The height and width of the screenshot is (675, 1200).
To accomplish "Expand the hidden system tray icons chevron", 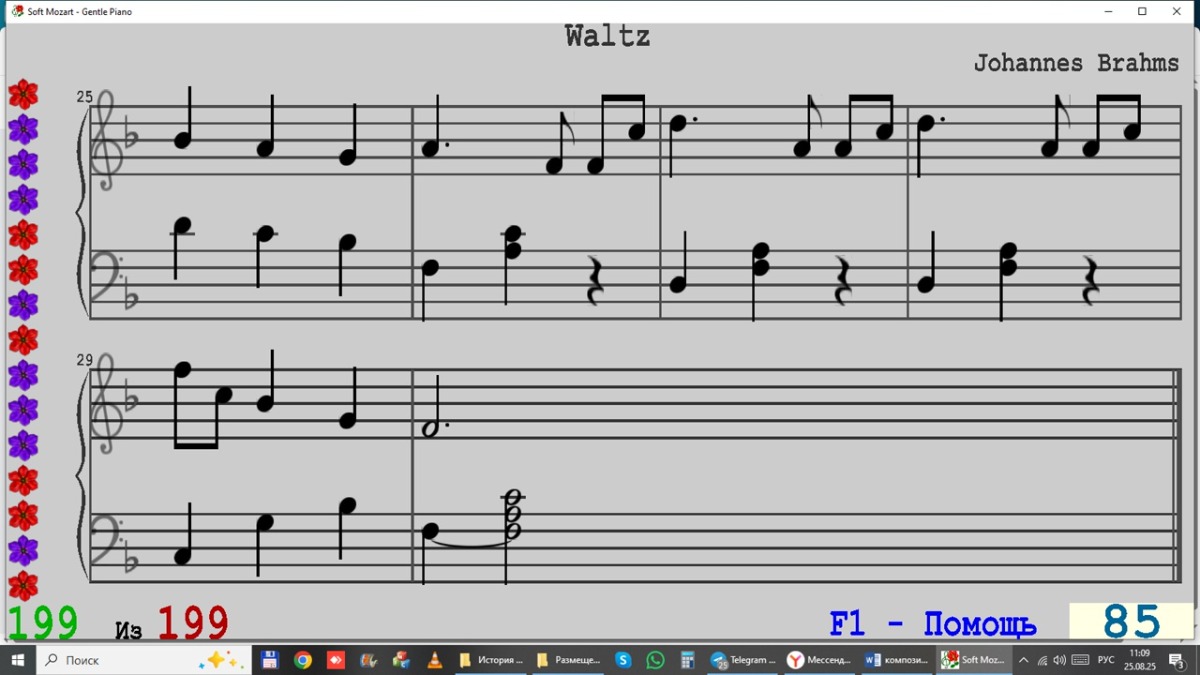I will point(1023,660).
